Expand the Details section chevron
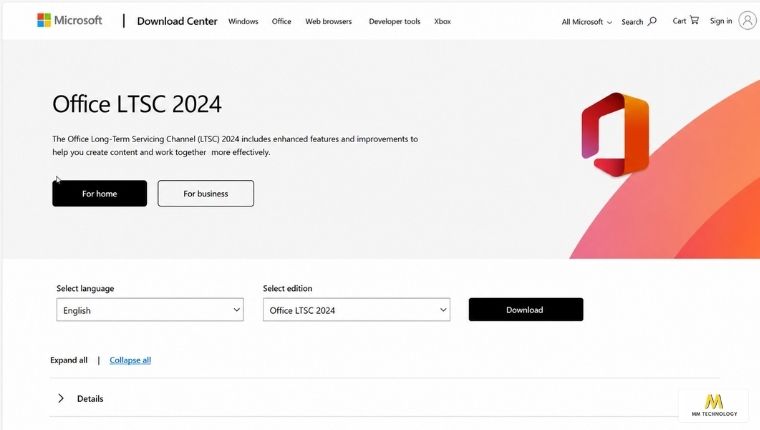This screenshot has height=430, width=760. pyautogui.click(x=61, y=398)
